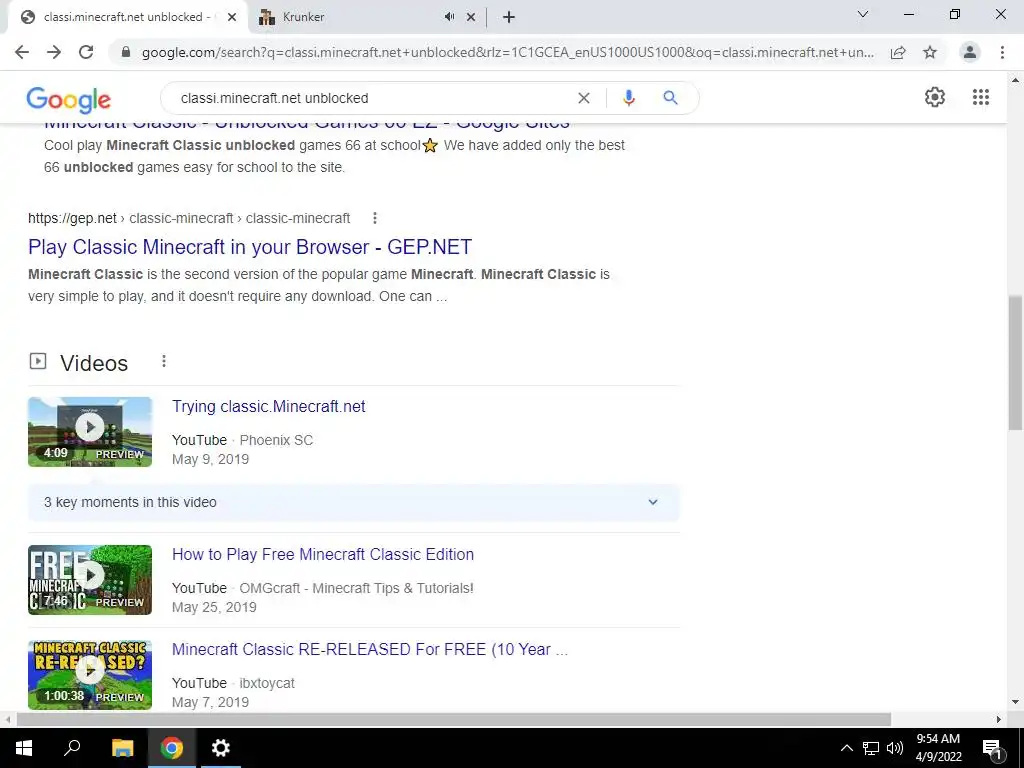
Task: Play the 4:09 video thumbnail preview
Action: click(x=90, y=432)
